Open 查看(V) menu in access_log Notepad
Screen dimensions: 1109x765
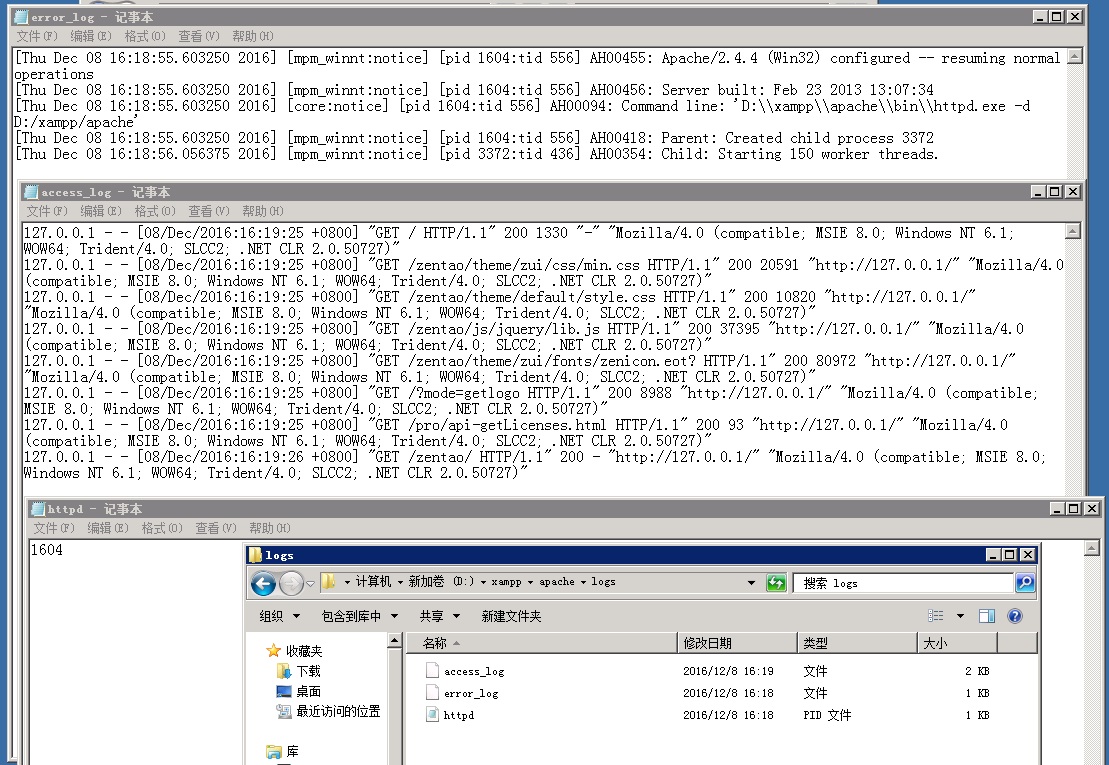209,211
